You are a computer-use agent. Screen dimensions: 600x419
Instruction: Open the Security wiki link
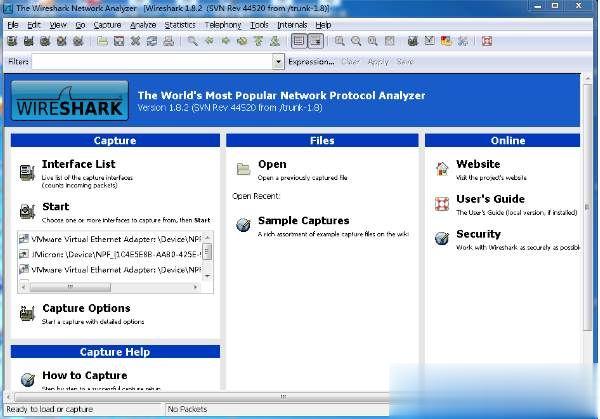click(478, 234)
